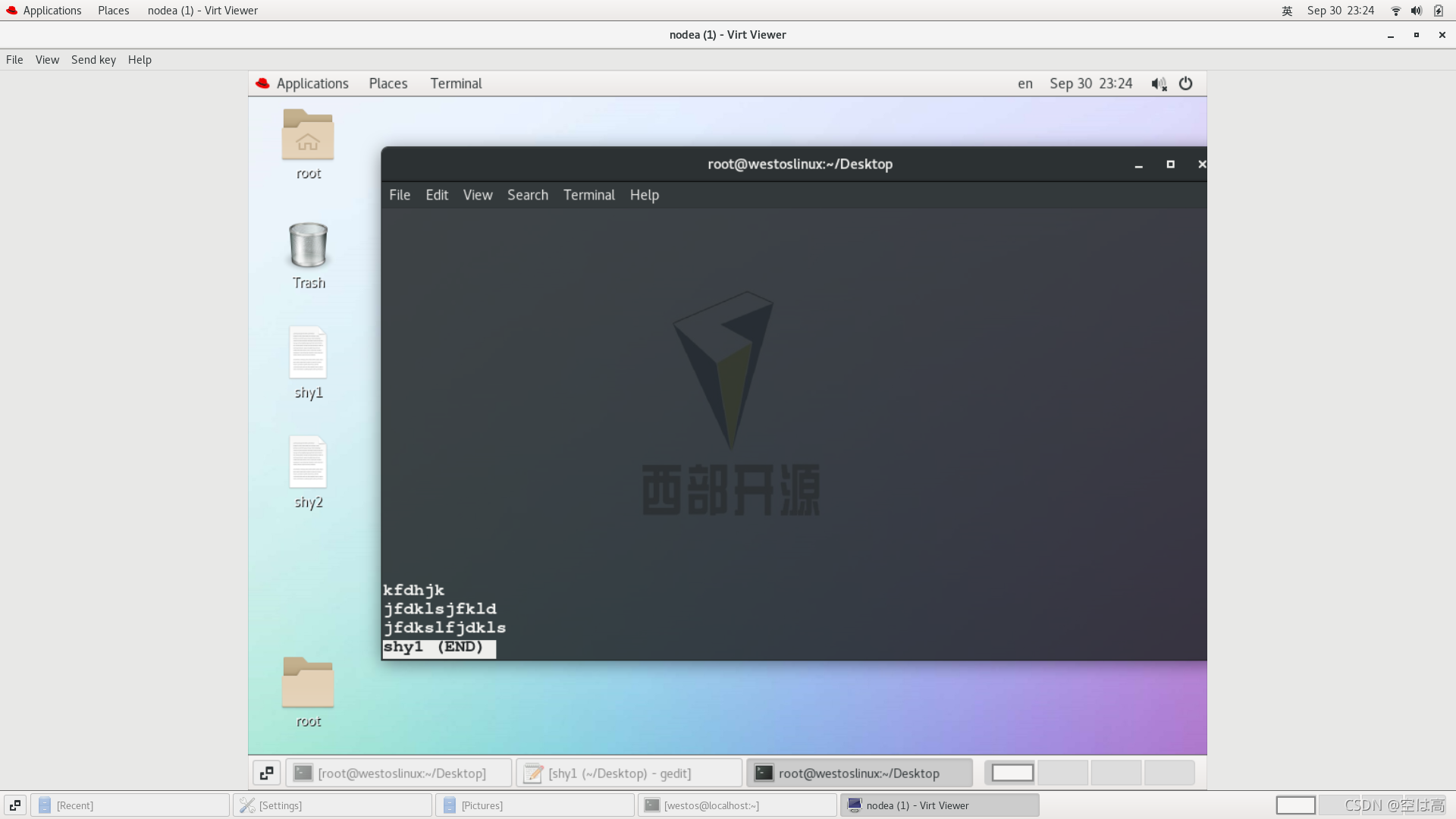Screen dimensions: 1456x819
Task: Click host clock Sep 30 23:24
Action: pyautogui.click(x=1341, y=11)
